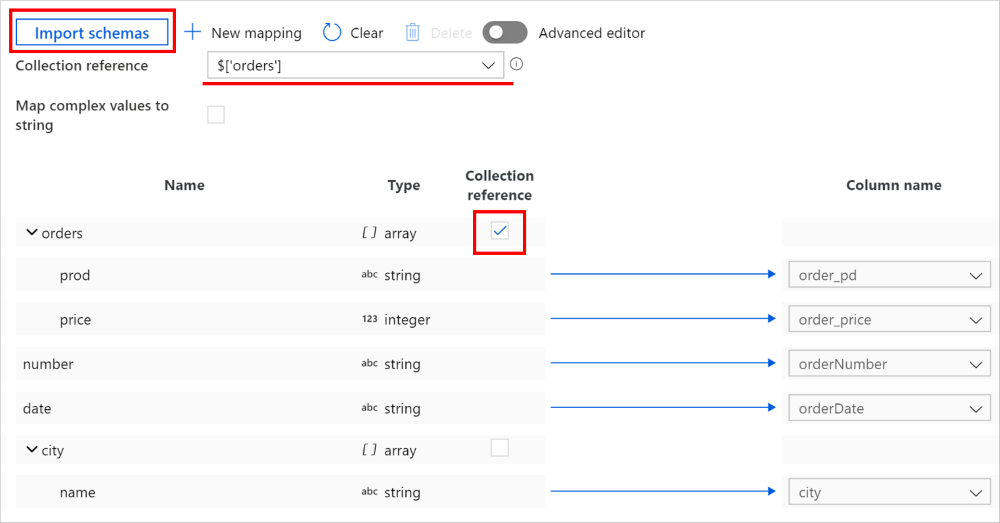This screenshot has height=523, width=1000.
Task: Click the string type icon for prod
Action: (369, 275)
